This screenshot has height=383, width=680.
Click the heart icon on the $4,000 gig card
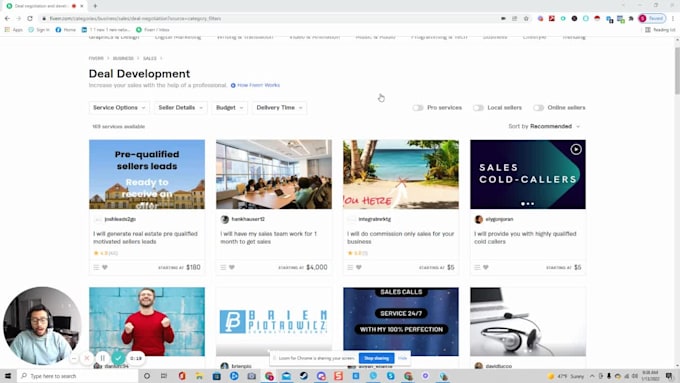coord(232,268)
